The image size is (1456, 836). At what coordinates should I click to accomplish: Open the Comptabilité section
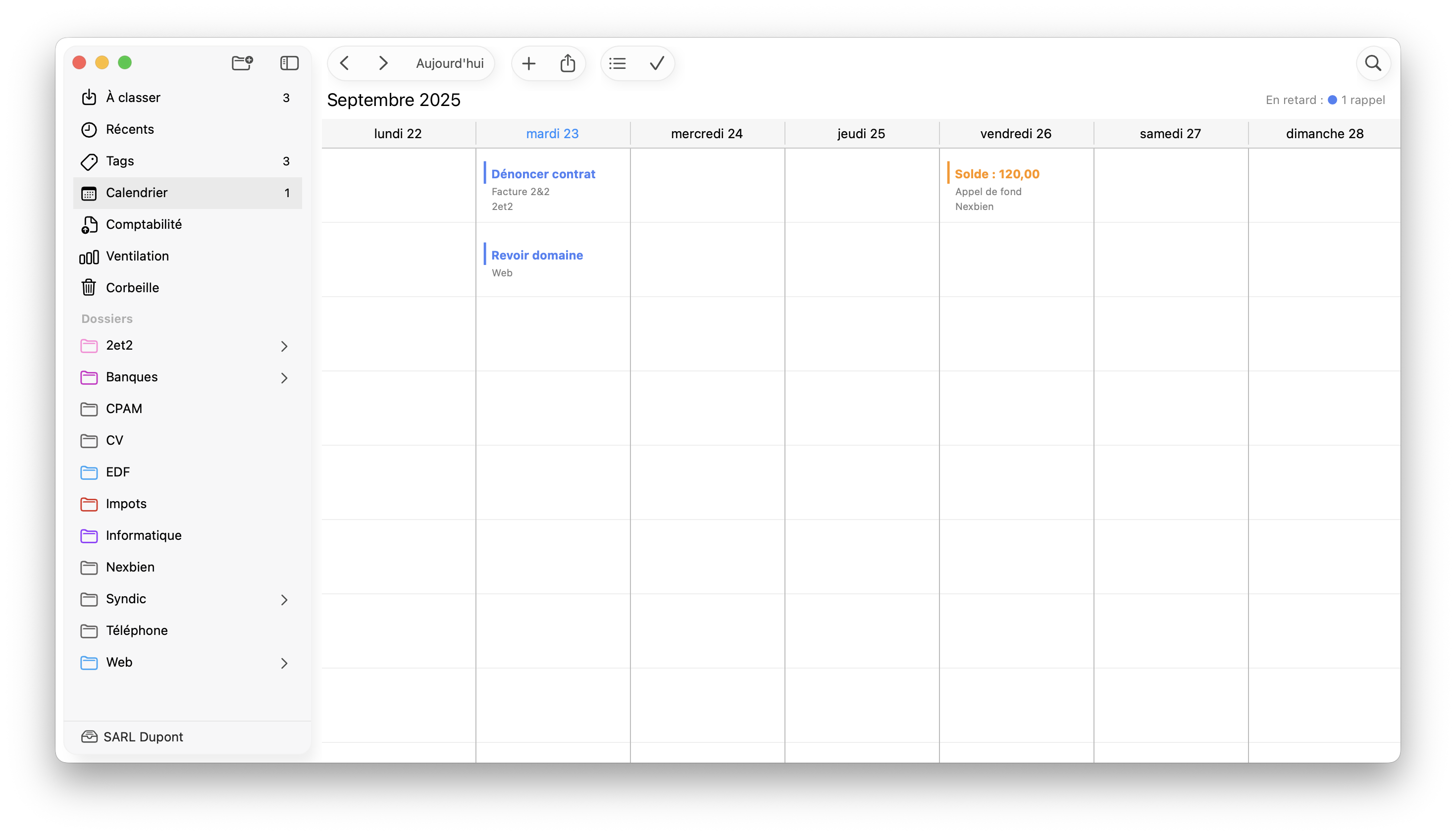[144, 224]
